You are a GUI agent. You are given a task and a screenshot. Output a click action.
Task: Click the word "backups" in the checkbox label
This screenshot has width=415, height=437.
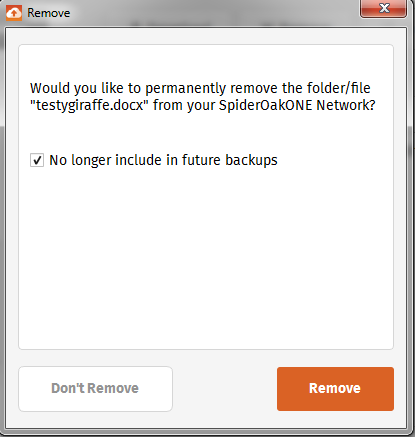tap(251, 160)
